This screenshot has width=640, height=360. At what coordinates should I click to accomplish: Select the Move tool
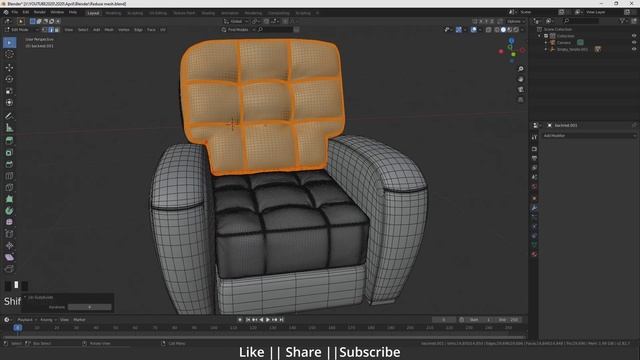coord(9,67)
